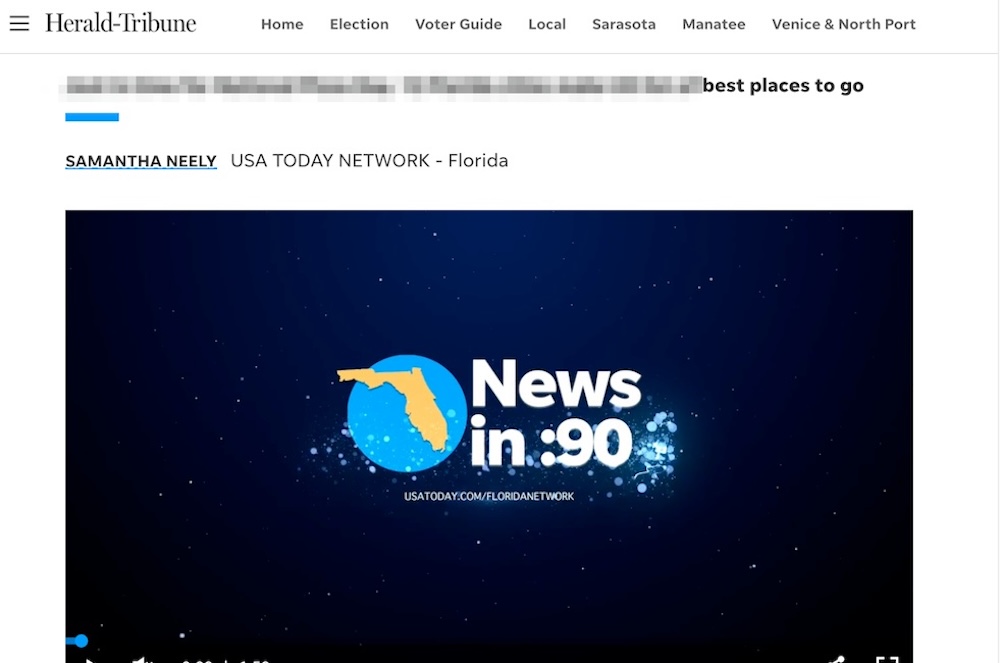Share the video using share icon

[835, 660]
